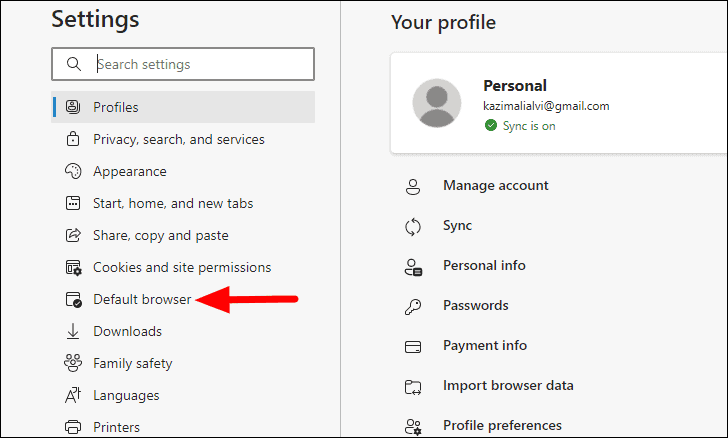This screenshot has width=728, height=438.
Task: Open Cookies and site permissions
Action: (183, 267)
